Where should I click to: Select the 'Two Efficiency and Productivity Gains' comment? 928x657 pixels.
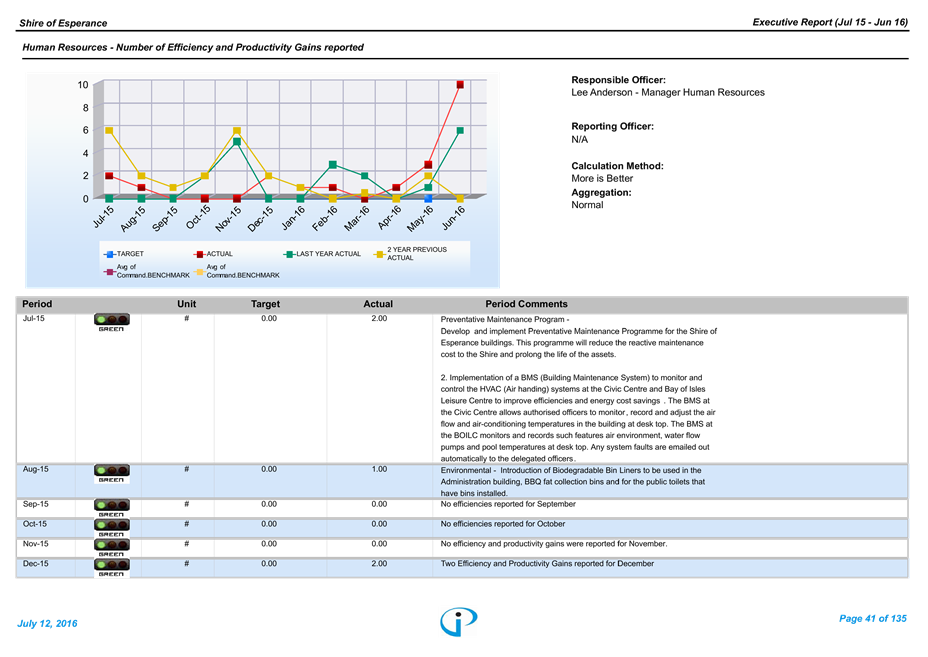coord(547,563)
